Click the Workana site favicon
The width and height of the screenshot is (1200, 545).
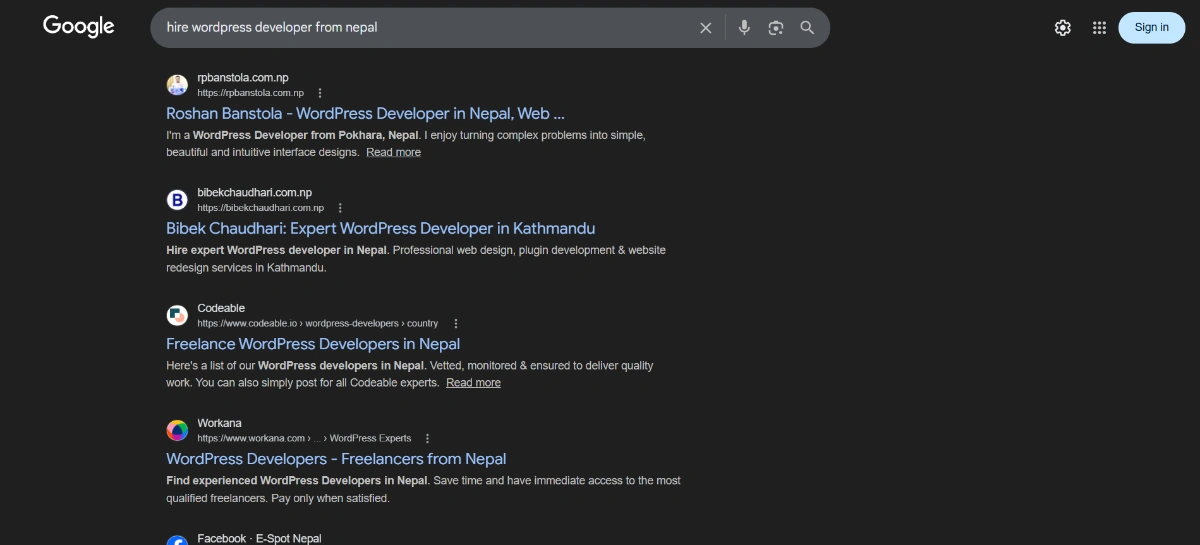pyautogui.click(x=177, y=431)
